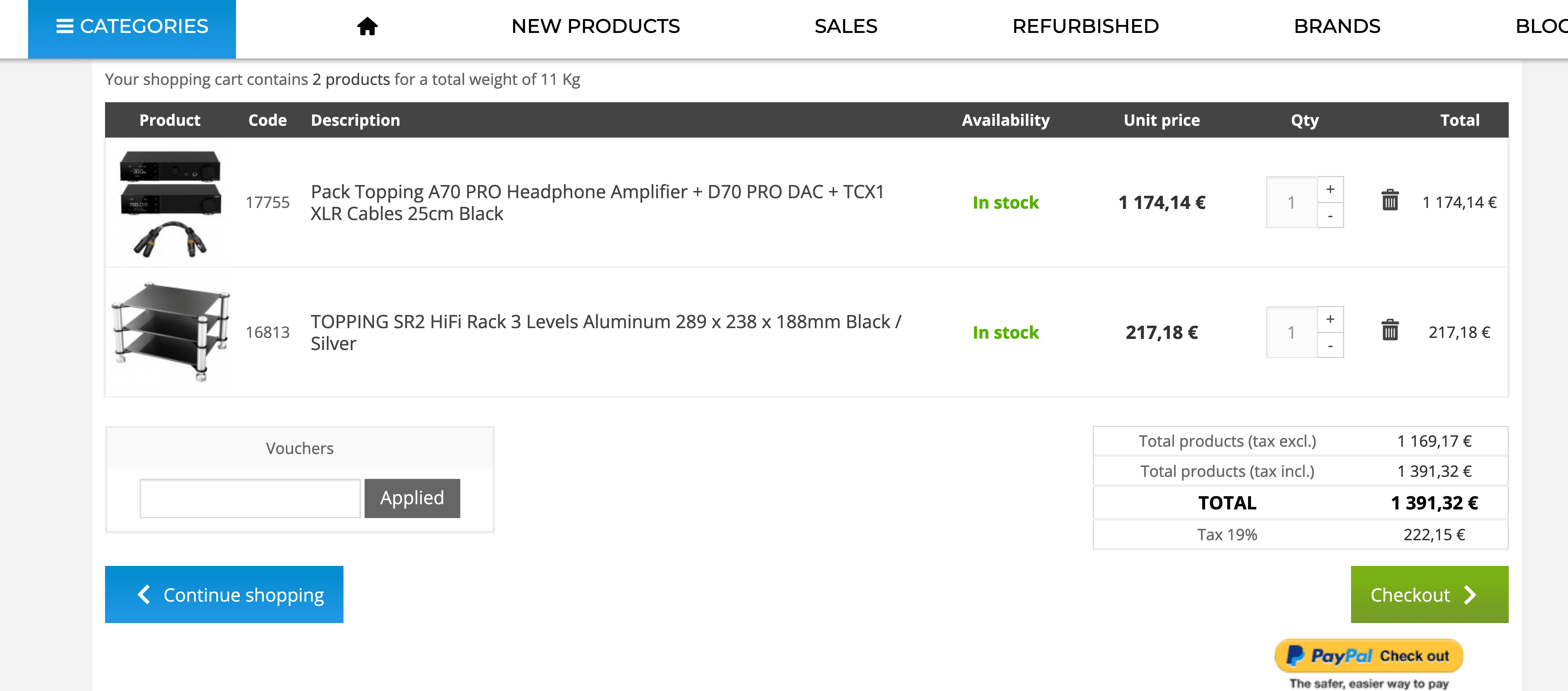Increase quantity of the Topping A70 PRO pack
This screenshot has height=691, width=1568.
point(1330,189)
